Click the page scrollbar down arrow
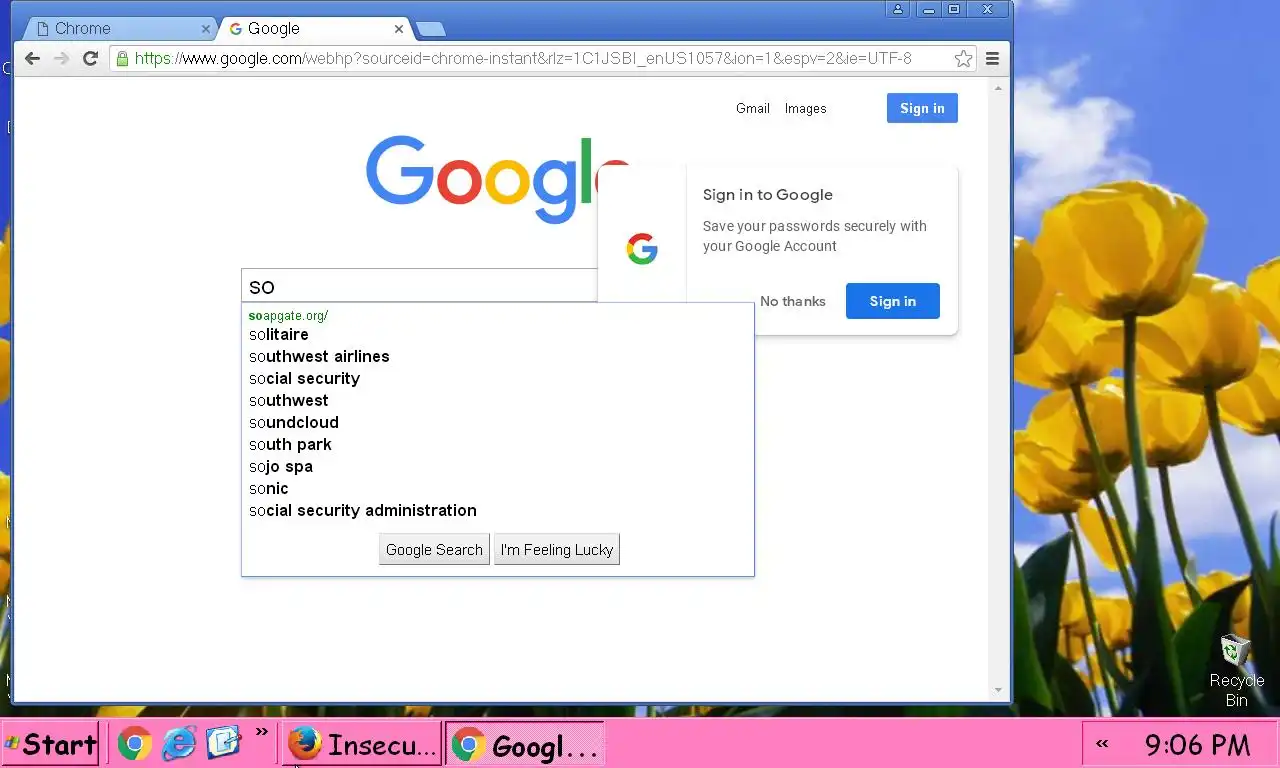This screenshot has width=1280, height=768. (x=997, y=690)
